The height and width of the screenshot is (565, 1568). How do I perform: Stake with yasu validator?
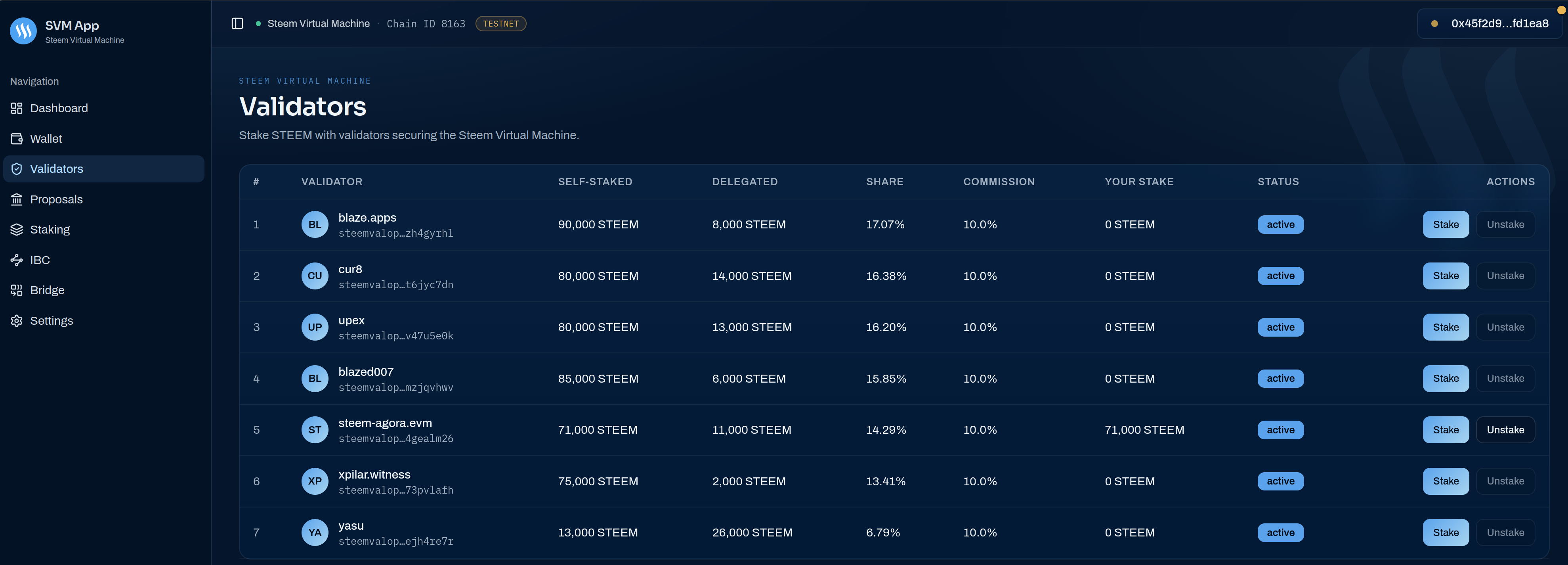[x=1445, y=533]
